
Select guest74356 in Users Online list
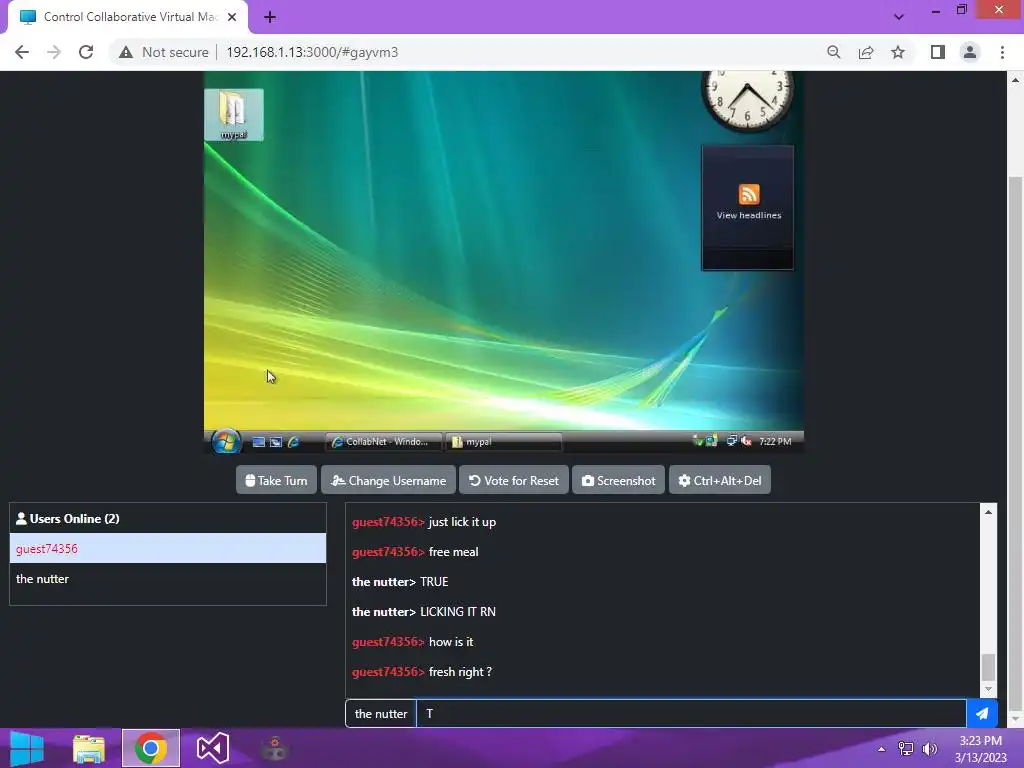pos(168,549)
